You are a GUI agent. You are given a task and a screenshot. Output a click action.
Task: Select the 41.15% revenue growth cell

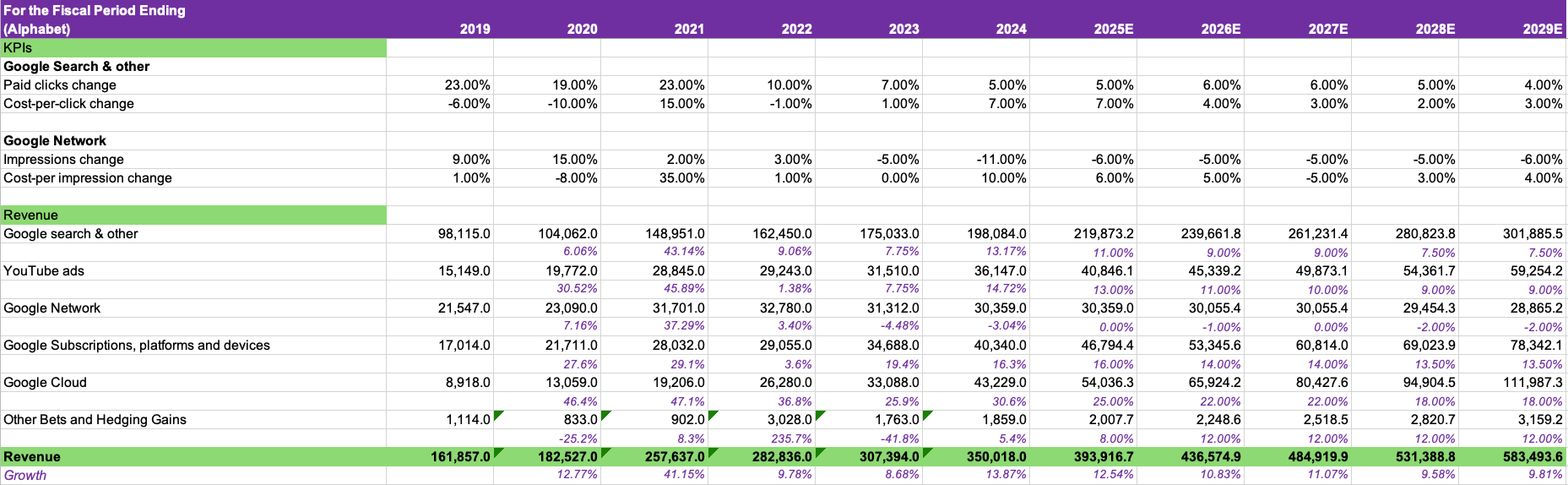click(x=684, y=475)
